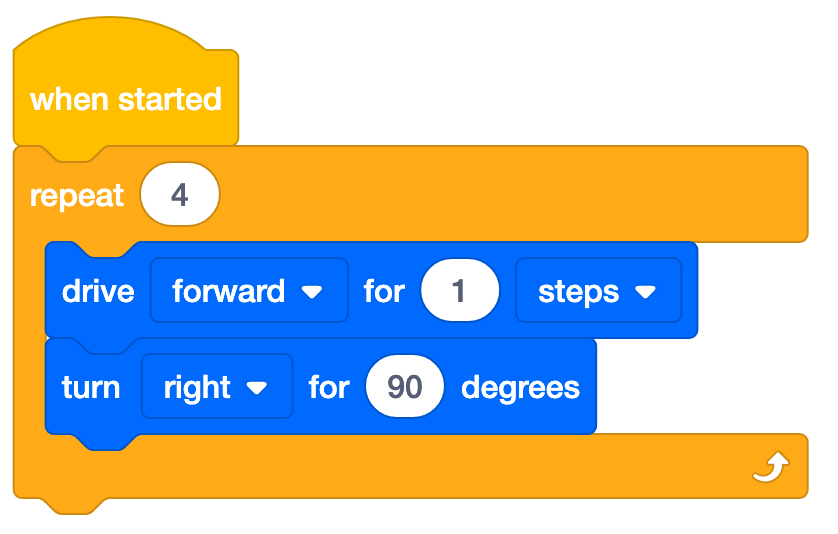838x534 pixels.
Task: Click "for" label in the turn block
Action: (329, 387)
